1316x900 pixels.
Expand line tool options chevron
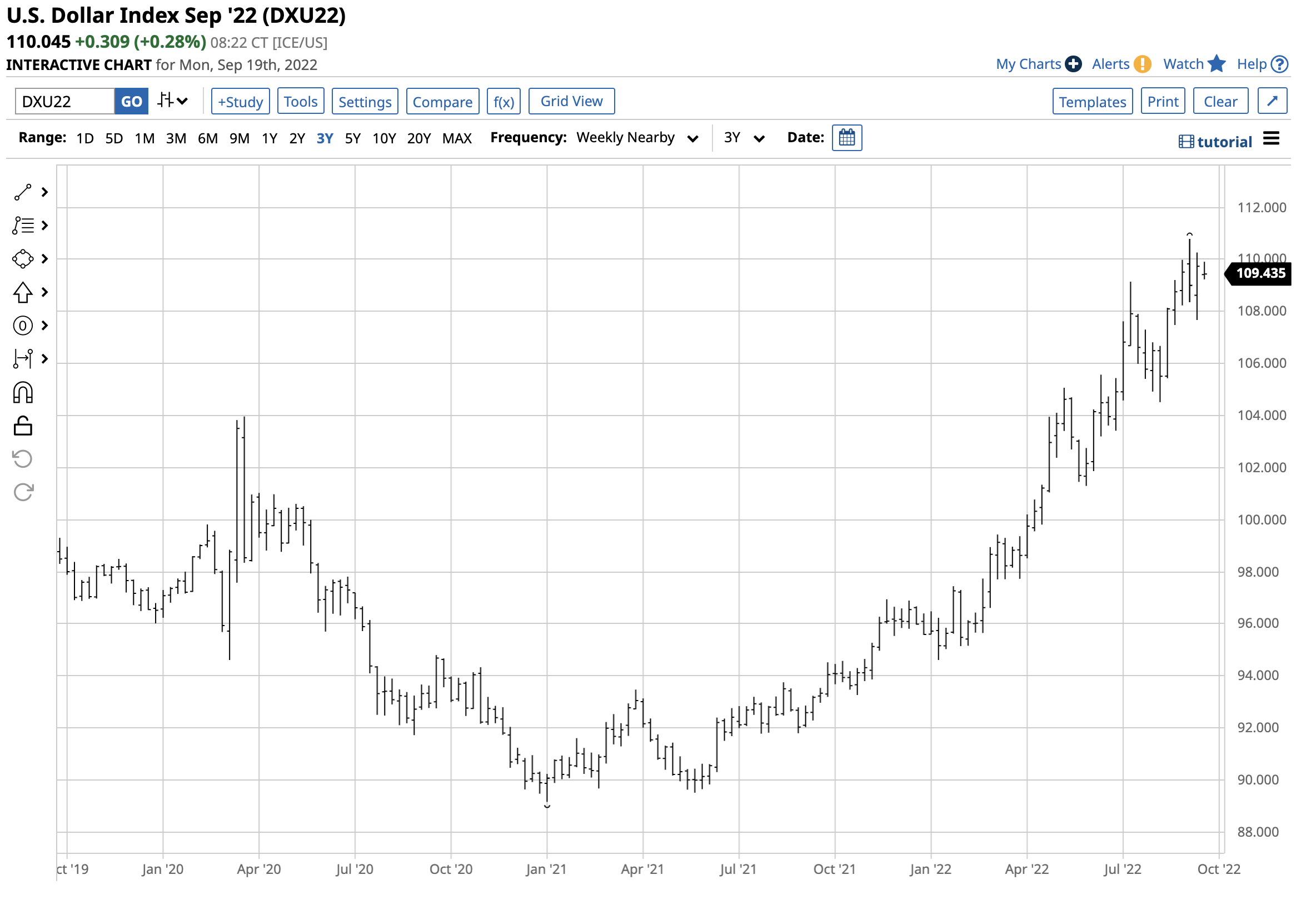(44, 193)
